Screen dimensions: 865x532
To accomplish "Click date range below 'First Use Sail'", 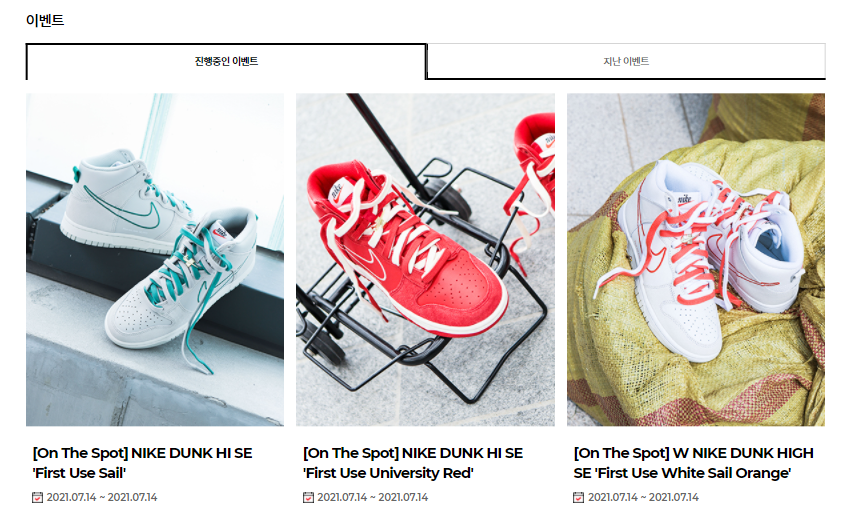I will [x=102, y=497].
